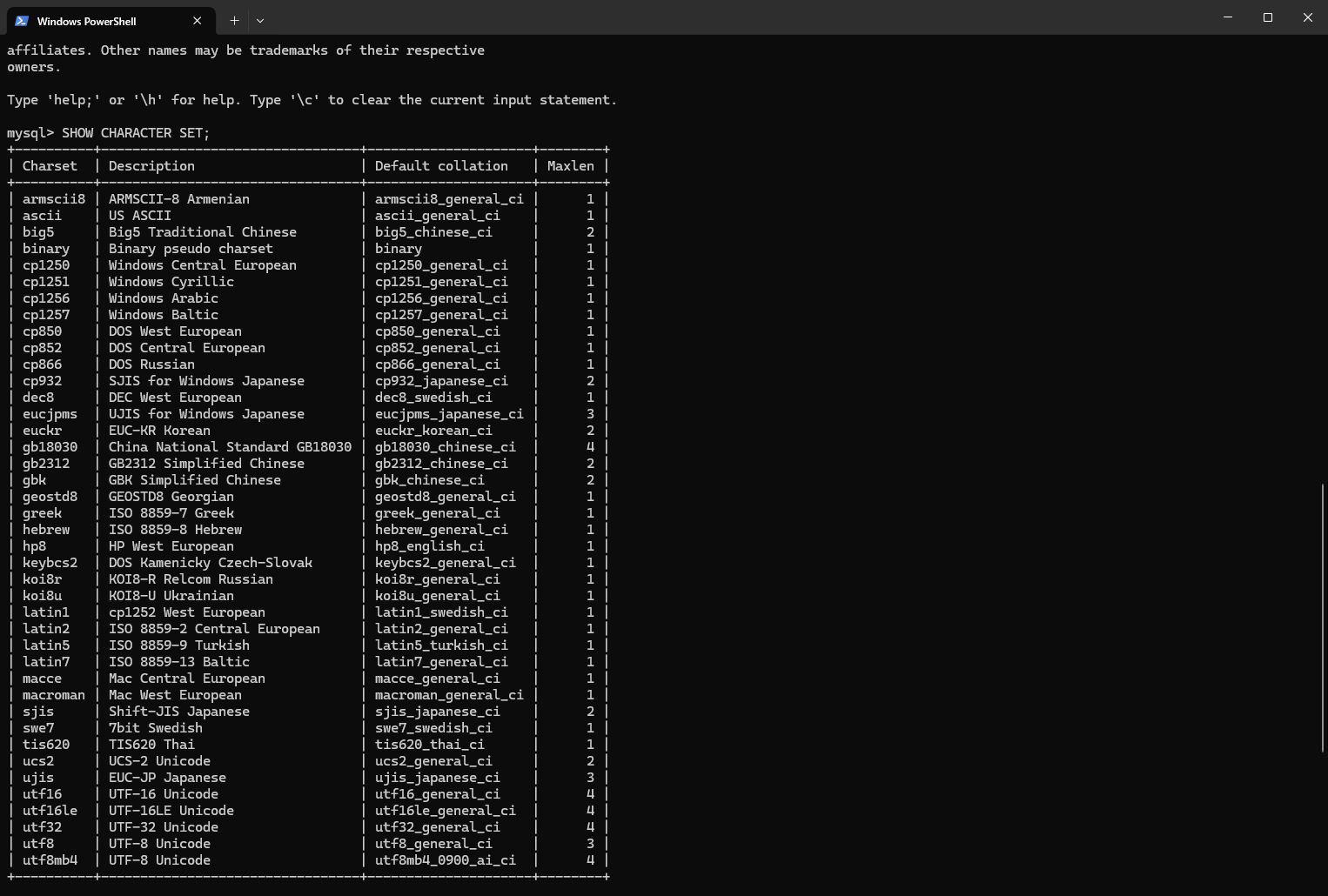This screenshot has height=896, width=1328.
Task: Click 'DOS Central European' description
Action: [187, 348]
